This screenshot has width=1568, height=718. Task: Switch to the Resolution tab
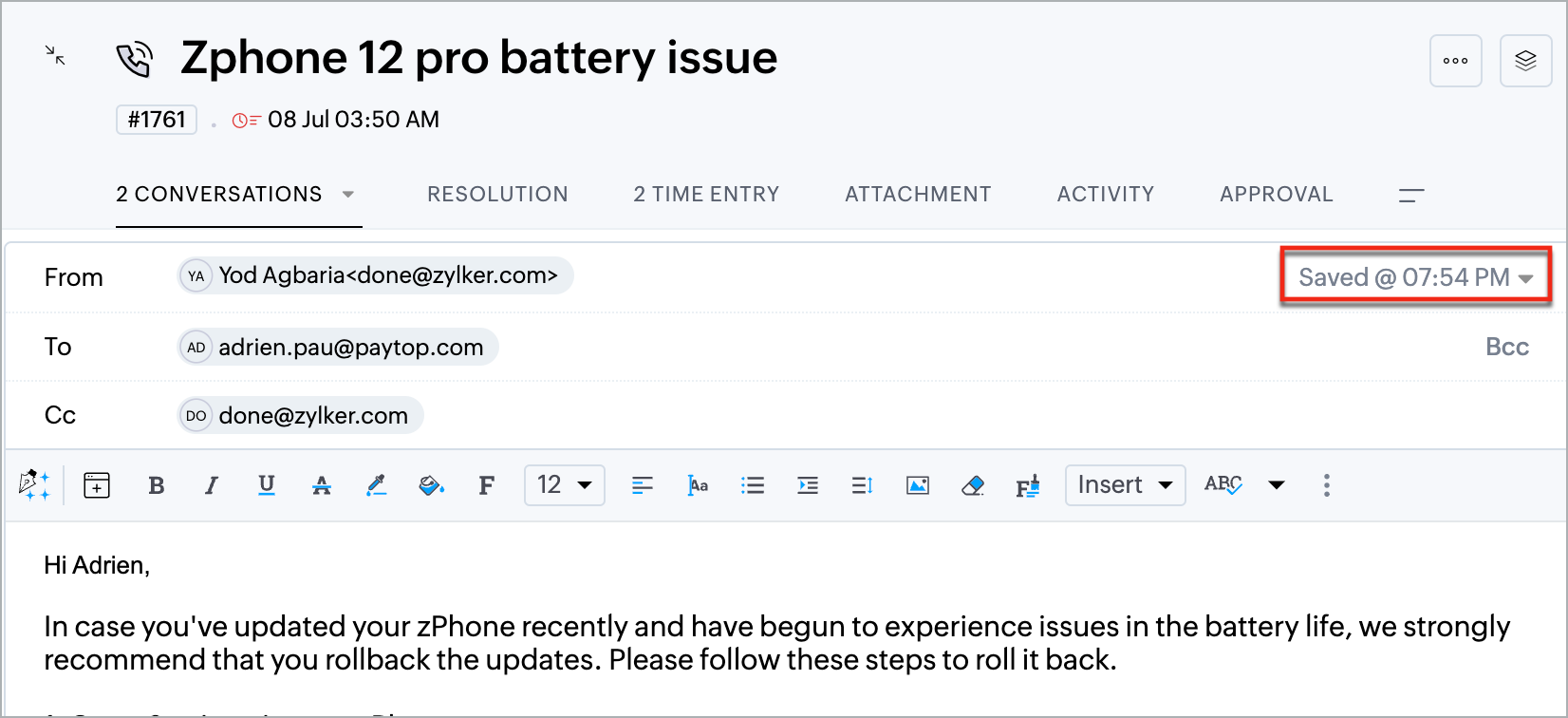pos(497,194)
